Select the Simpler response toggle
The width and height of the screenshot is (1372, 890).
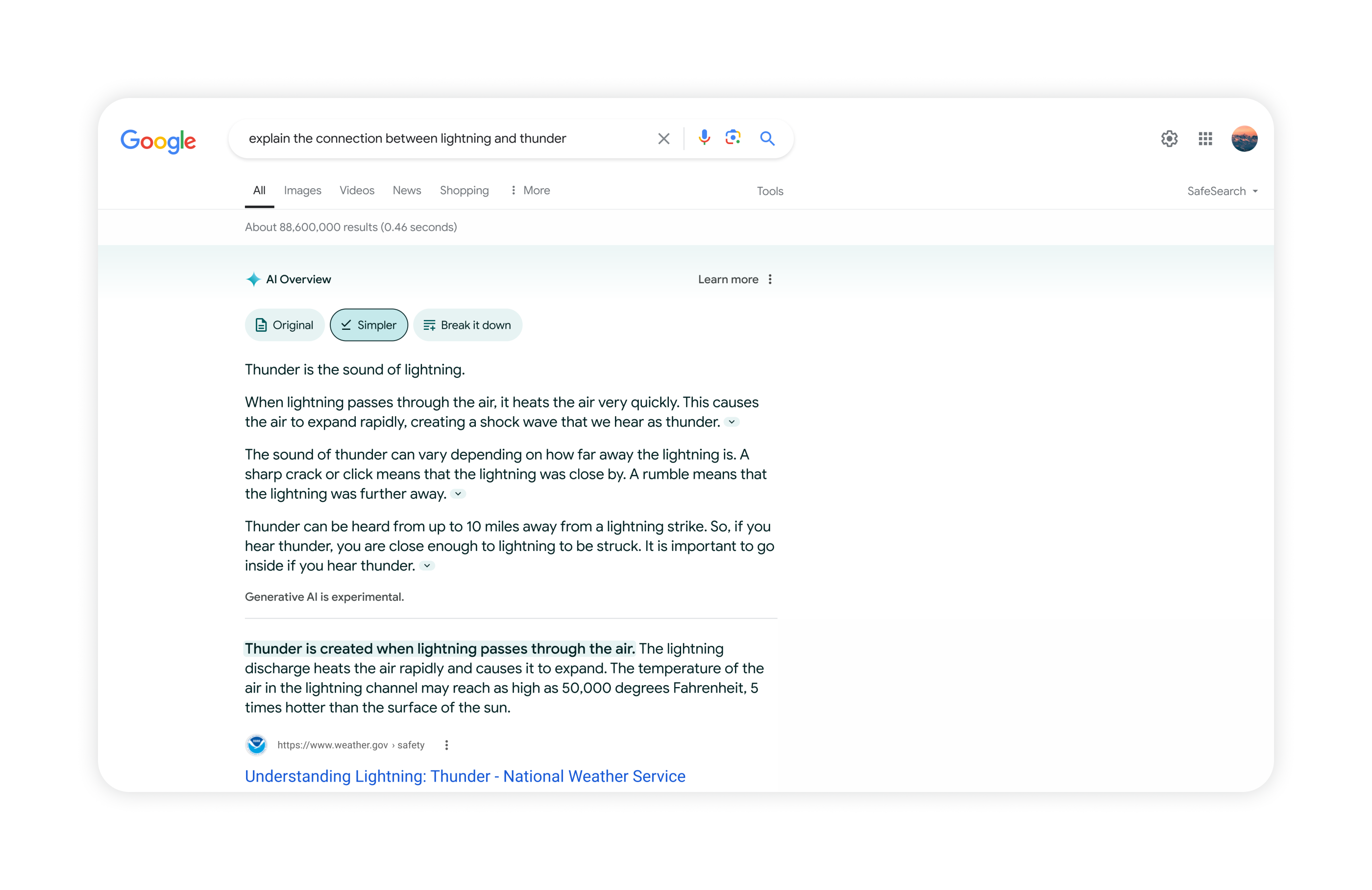(369, 325)
